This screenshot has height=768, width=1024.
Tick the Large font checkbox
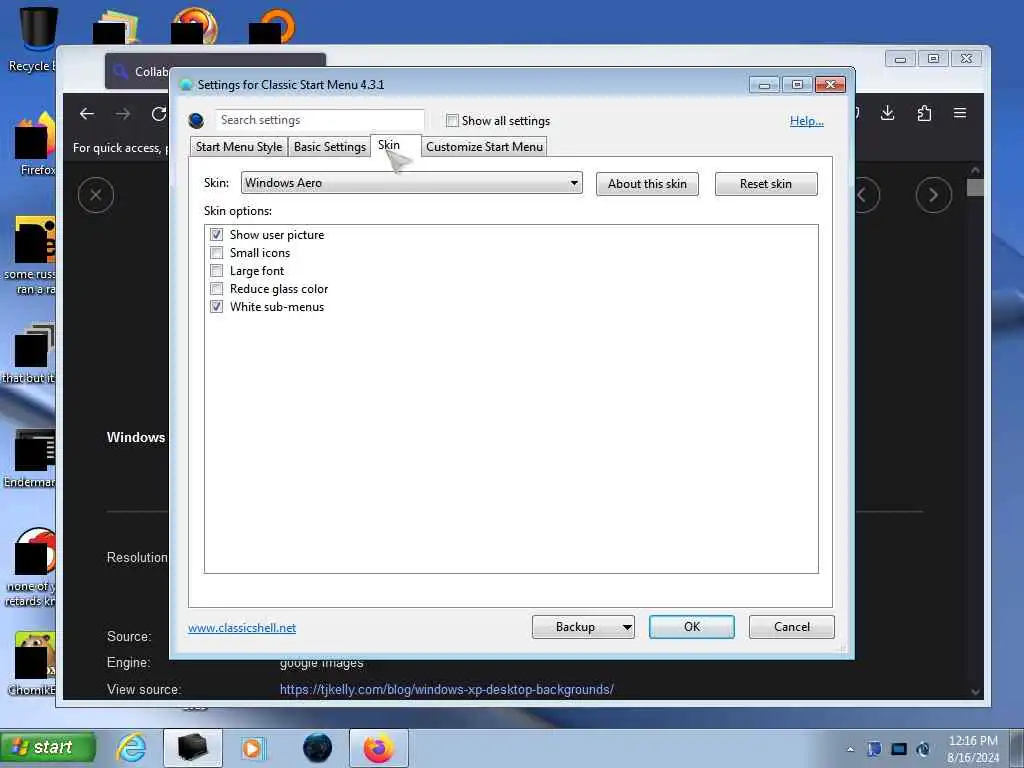[217, 270]
